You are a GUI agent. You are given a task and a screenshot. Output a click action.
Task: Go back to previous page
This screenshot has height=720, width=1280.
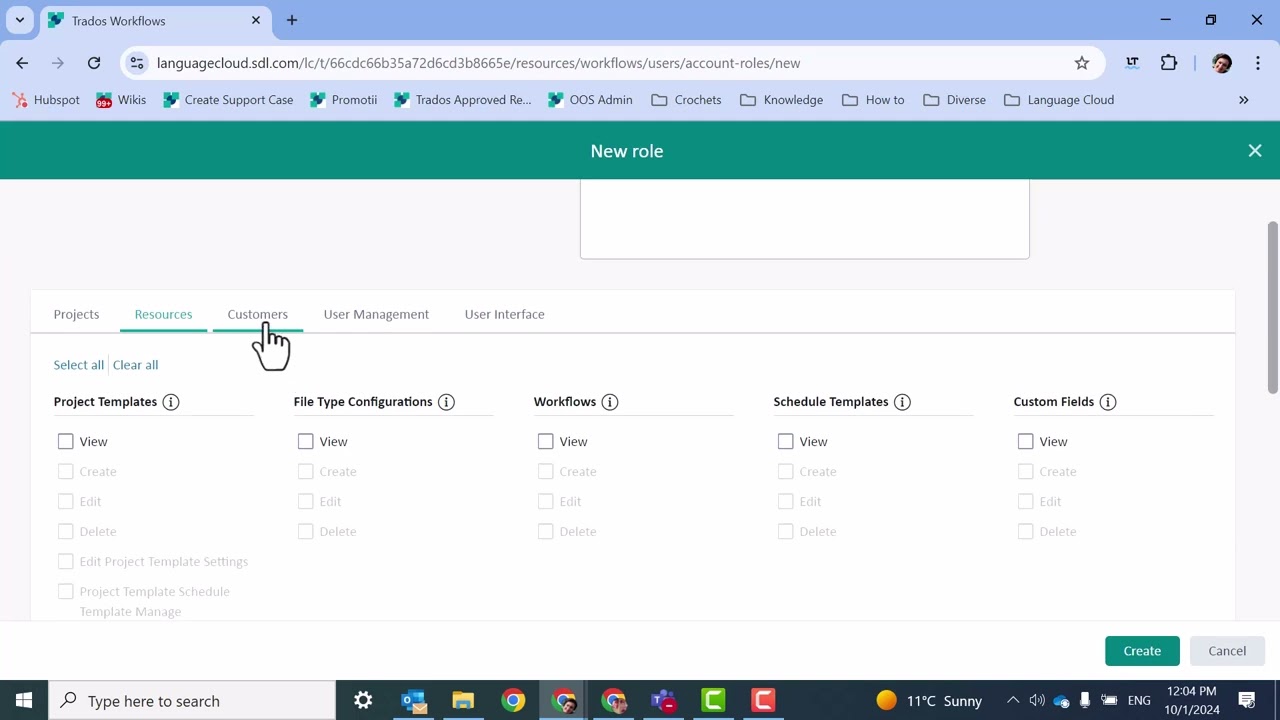click(x=22, y=63)
